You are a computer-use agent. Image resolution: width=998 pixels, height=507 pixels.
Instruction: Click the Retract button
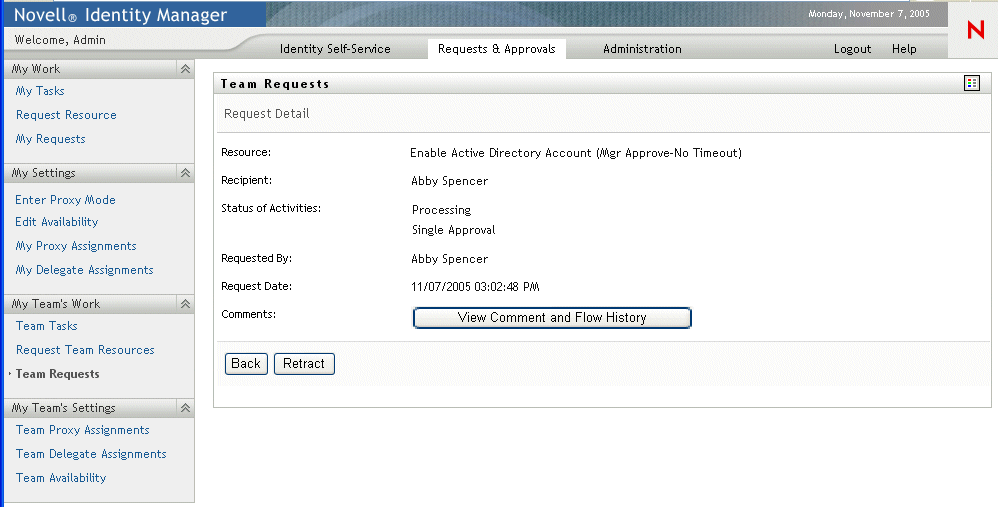[x=304, y=363]
